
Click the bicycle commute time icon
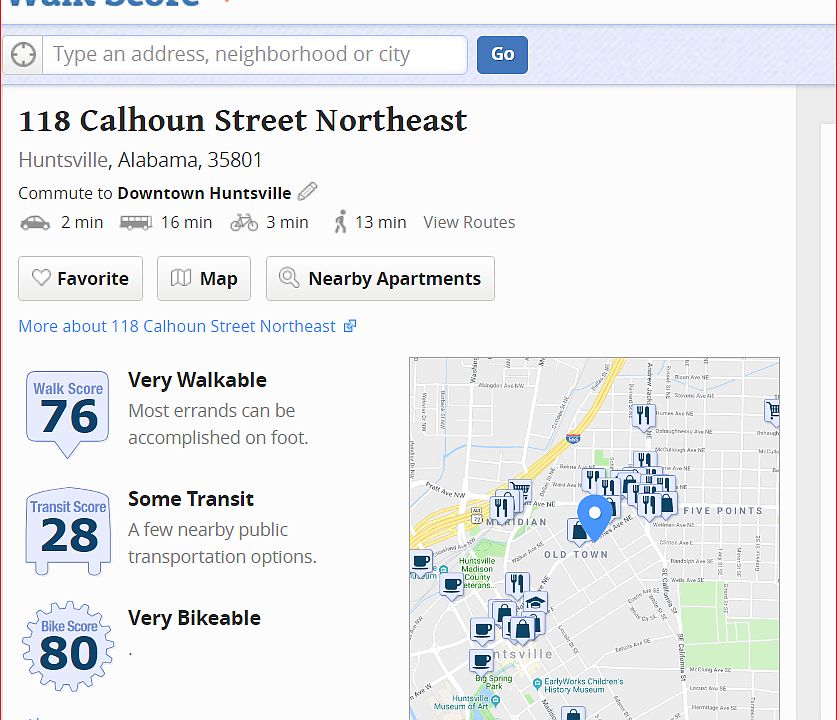(x=244, y=223)
